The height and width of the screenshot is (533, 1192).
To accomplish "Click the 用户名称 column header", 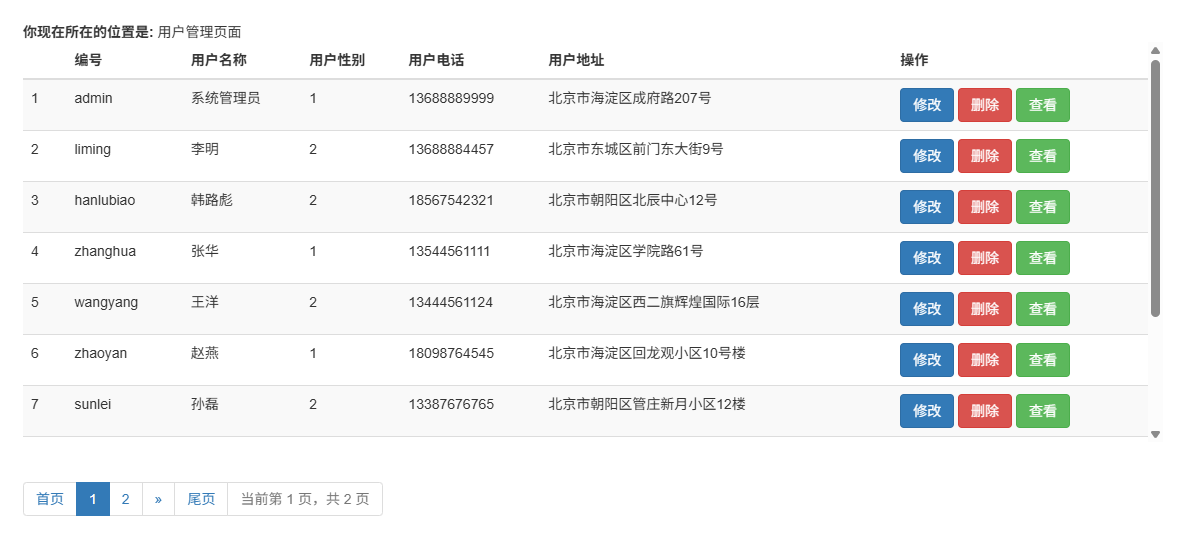I will point(219,60).
